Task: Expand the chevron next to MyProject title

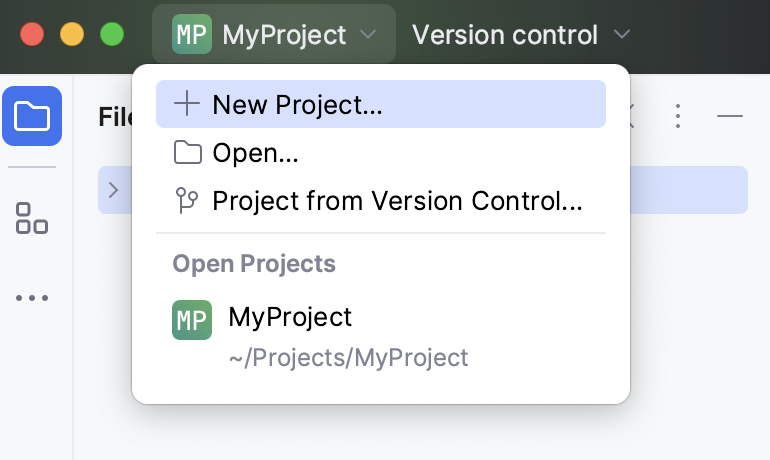Action: click(368, 35)
